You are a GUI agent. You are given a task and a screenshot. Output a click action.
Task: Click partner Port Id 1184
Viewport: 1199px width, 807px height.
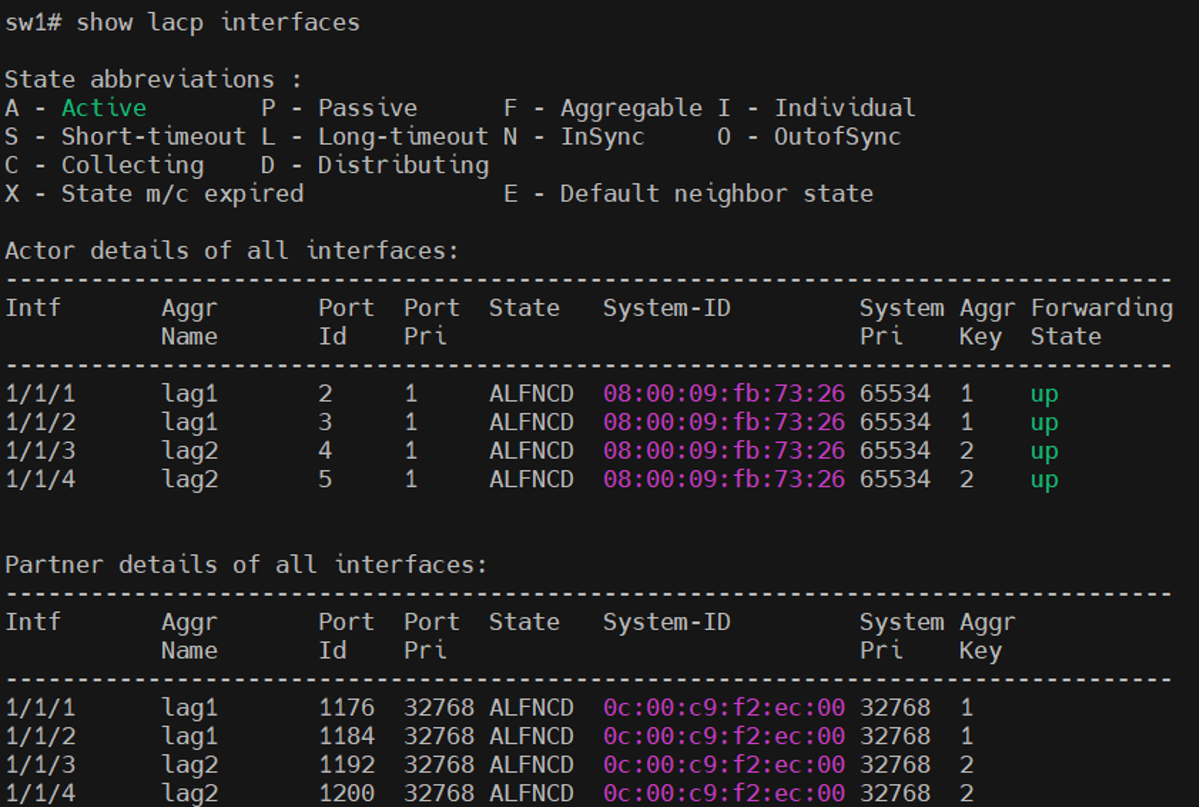coord(346,737)
